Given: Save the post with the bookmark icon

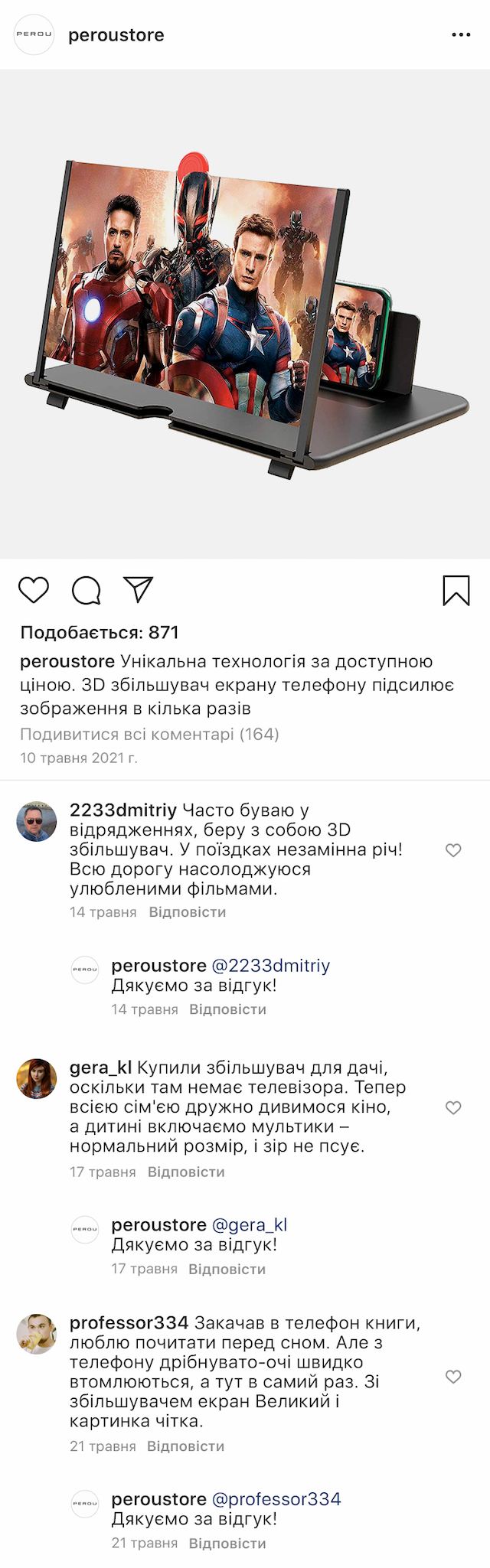Looking at the screenshot, I should (x=456, y=591).
